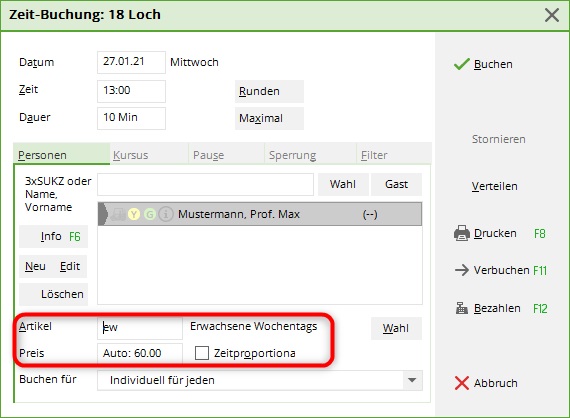Click the Runden button
This screenshot has height=418, width=570.
point(269,91)
